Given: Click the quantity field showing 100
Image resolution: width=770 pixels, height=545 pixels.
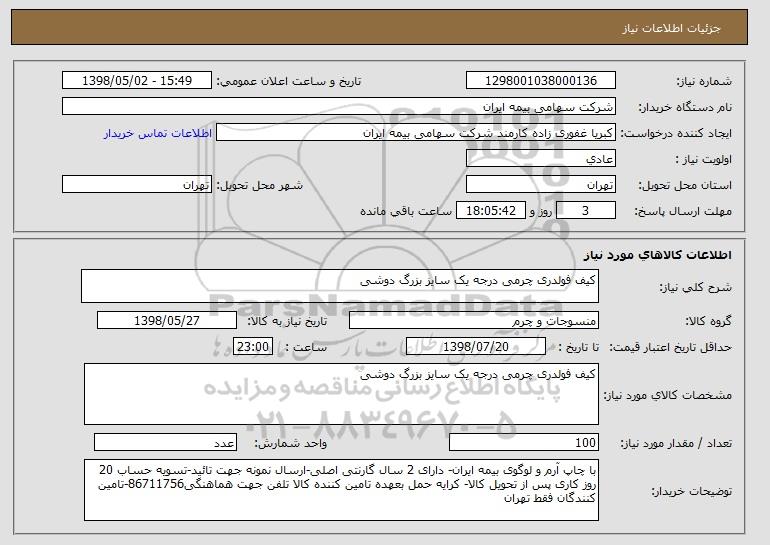Looking at the screenshot, I should 524,442.
